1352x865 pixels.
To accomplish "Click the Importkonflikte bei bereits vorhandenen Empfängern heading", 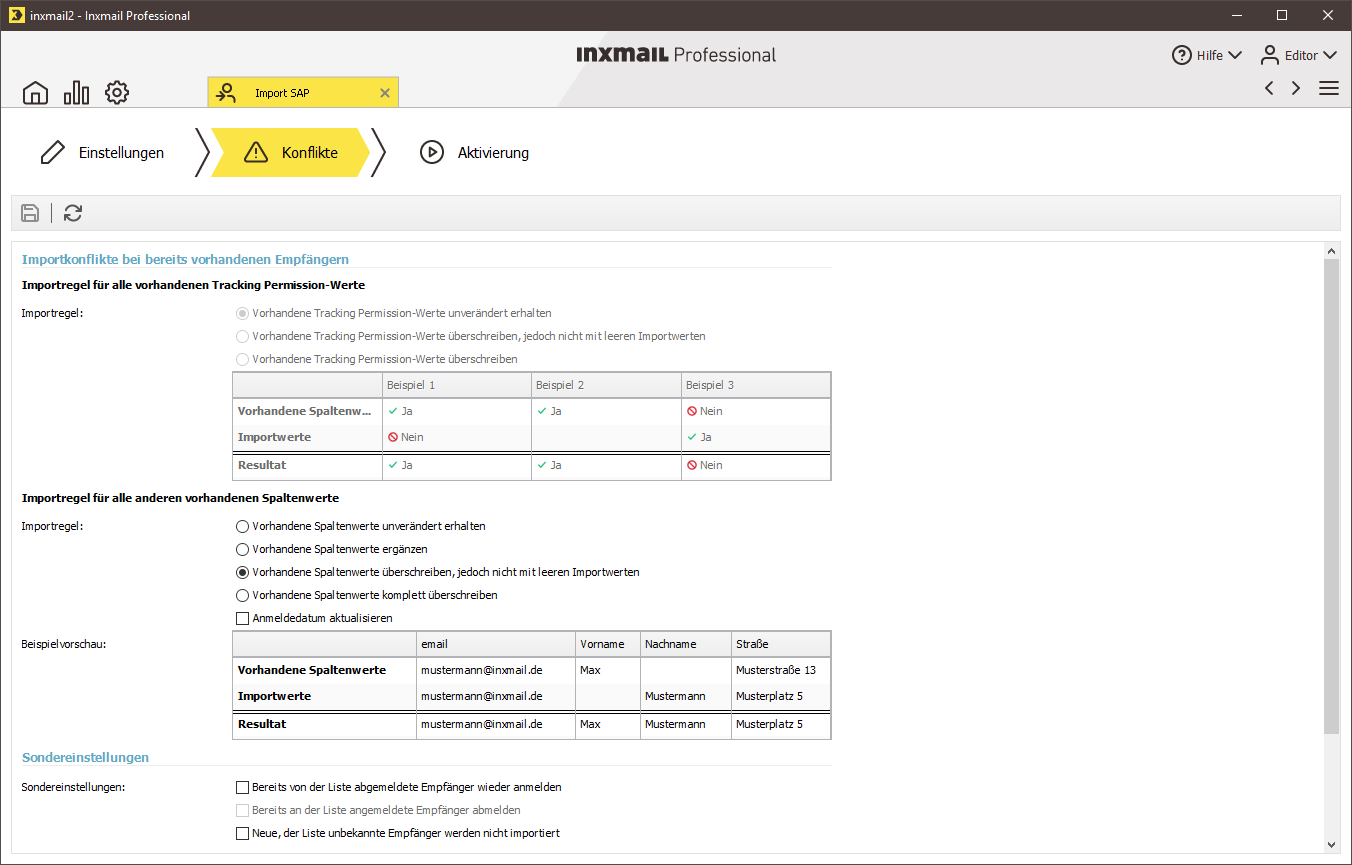I will tap(185, 259).
